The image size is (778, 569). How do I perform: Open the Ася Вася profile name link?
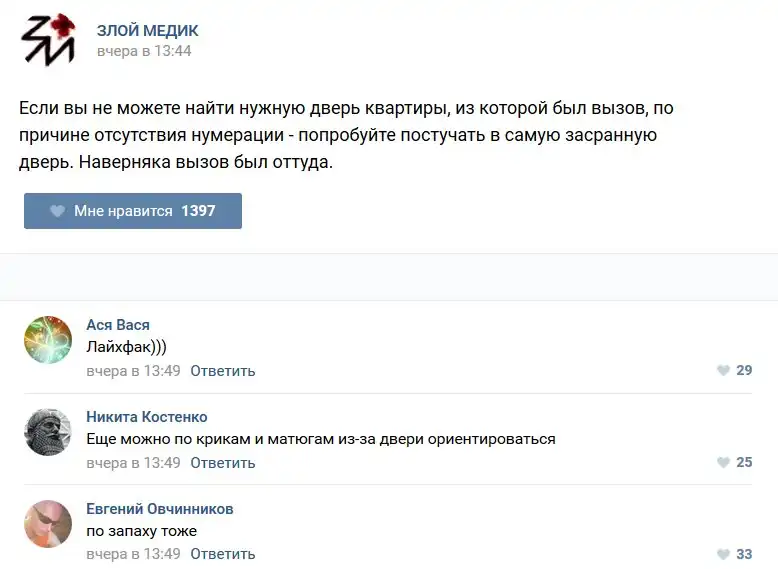(x=118, y=325)
